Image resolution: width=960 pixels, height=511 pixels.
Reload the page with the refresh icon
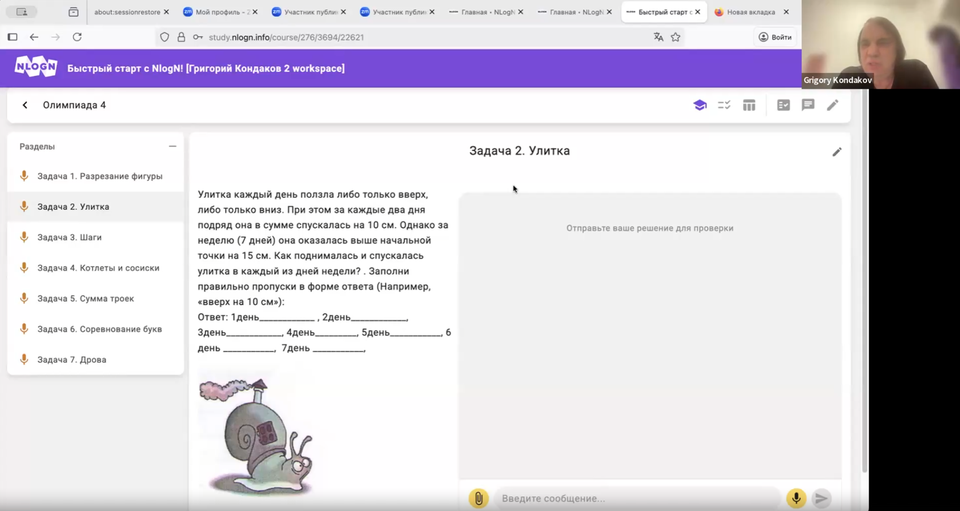[77, 37]
